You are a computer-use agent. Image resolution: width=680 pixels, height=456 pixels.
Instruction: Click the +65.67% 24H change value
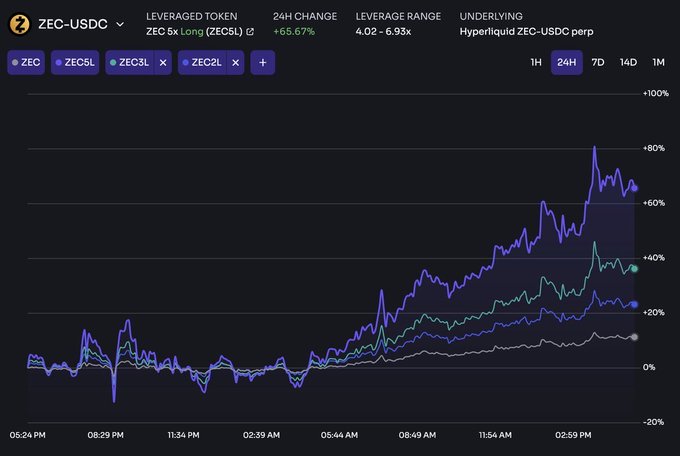click(x=294, y=32)
